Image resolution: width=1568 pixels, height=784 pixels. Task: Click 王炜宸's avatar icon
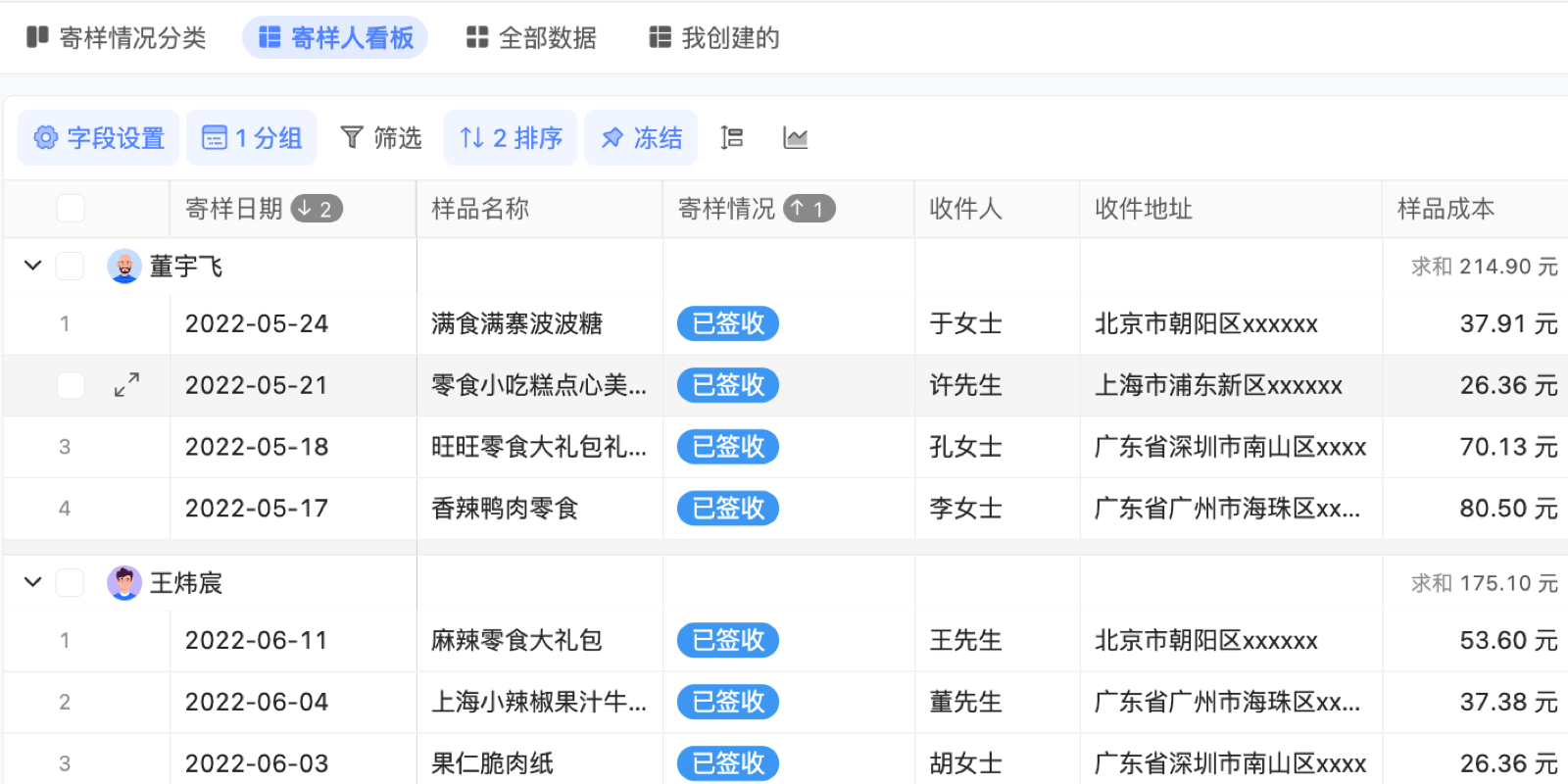click(x=124, y=583)
